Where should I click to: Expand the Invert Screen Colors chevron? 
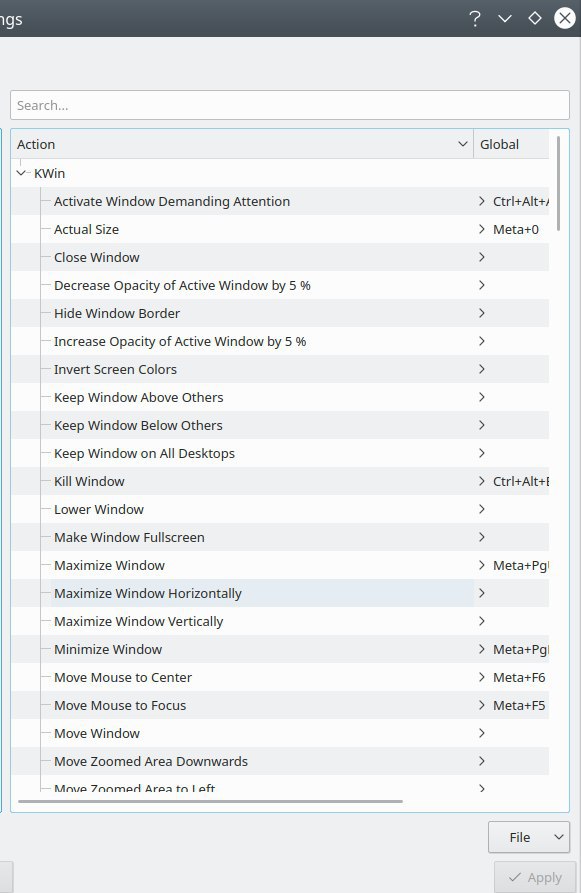[x=482, y=369]
